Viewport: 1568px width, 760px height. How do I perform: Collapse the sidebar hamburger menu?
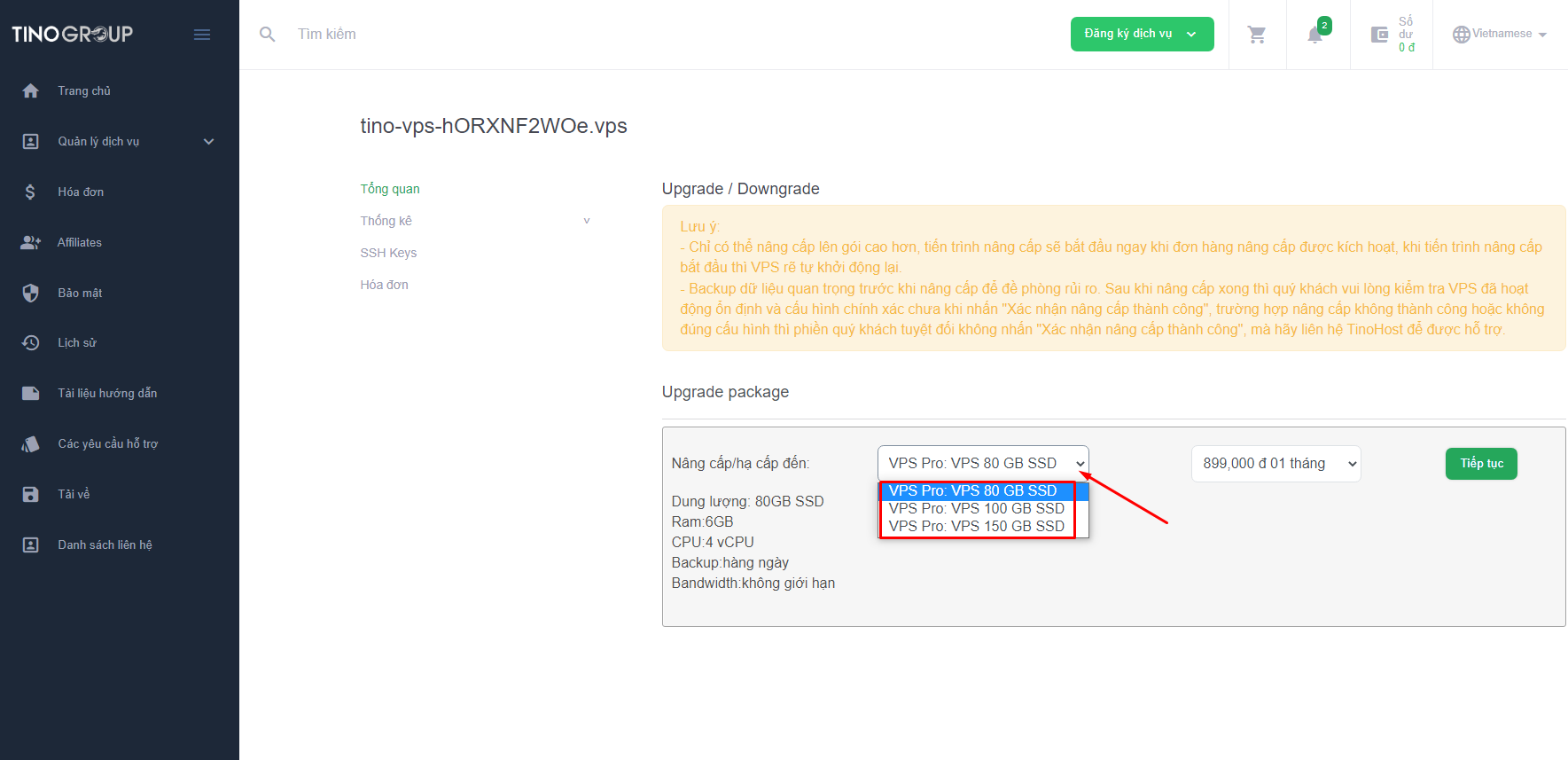(x=202, y=35)
